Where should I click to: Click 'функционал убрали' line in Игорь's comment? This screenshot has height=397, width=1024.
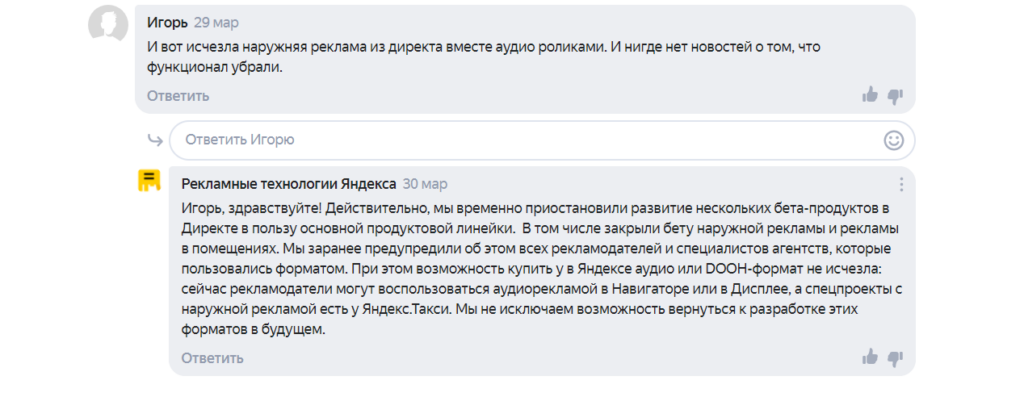pyautogui.click(x=214, y=67)
